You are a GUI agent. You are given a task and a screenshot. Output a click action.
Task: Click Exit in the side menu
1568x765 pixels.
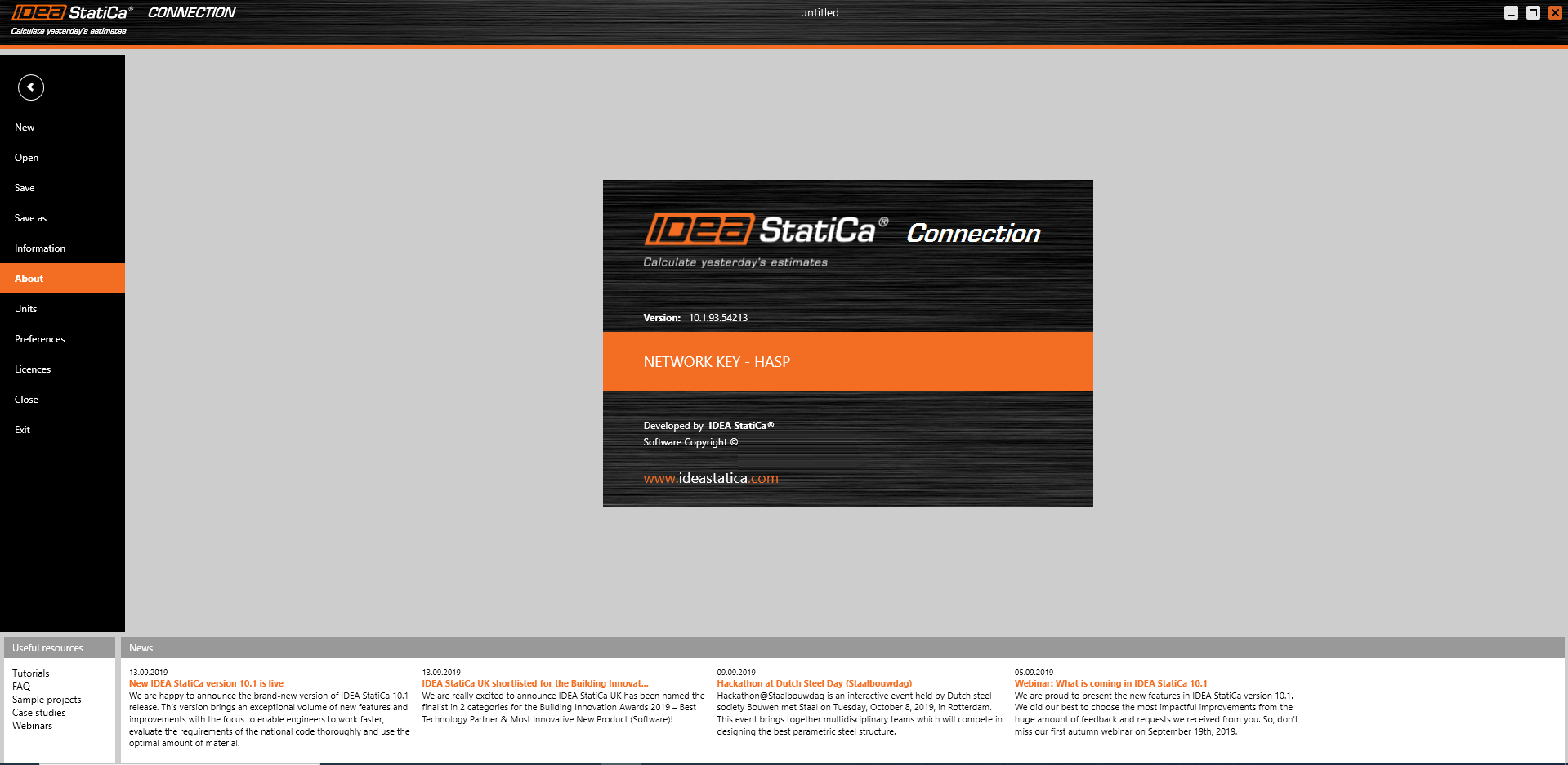(22, 430)
